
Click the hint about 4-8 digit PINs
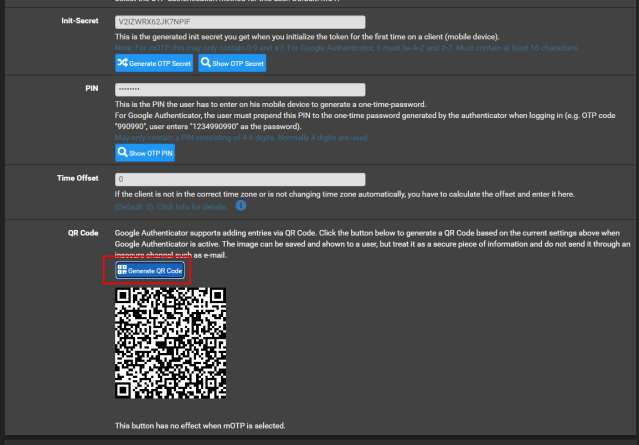click(x=242, y=138)
